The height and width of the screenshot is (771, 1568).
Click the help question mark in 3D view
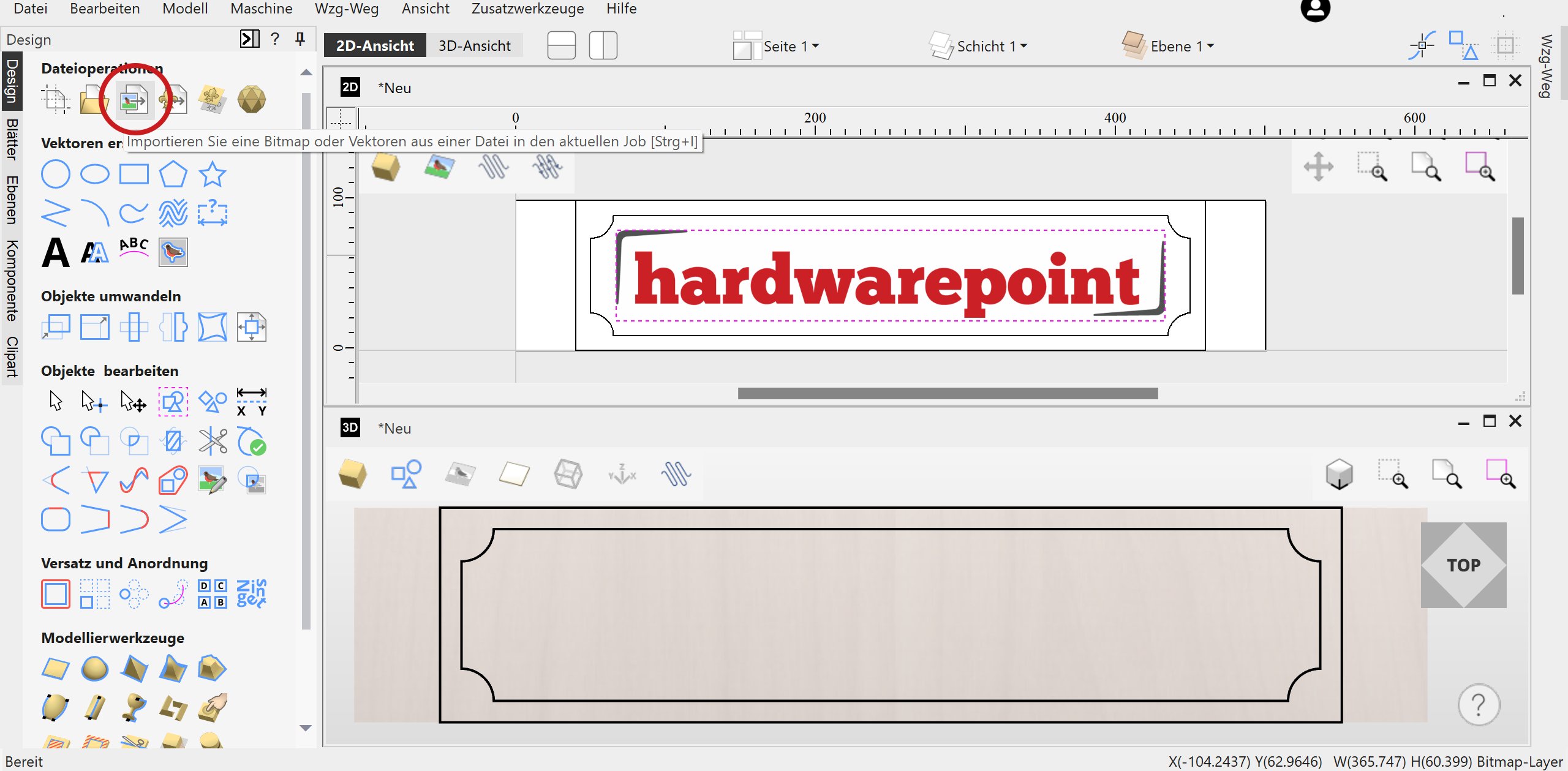[x=1479, y=705]
